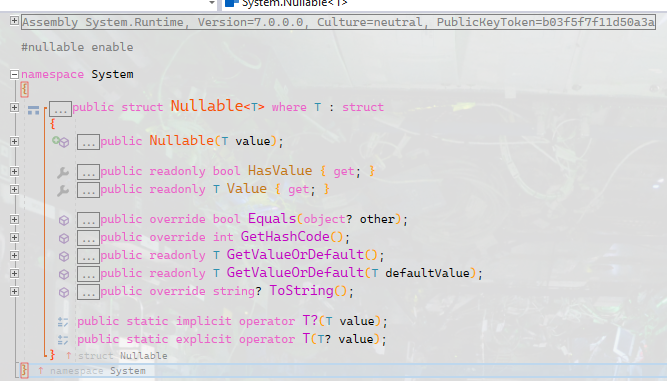
Task: Expand outline node beside HasValue property
Action: point(14,171)
